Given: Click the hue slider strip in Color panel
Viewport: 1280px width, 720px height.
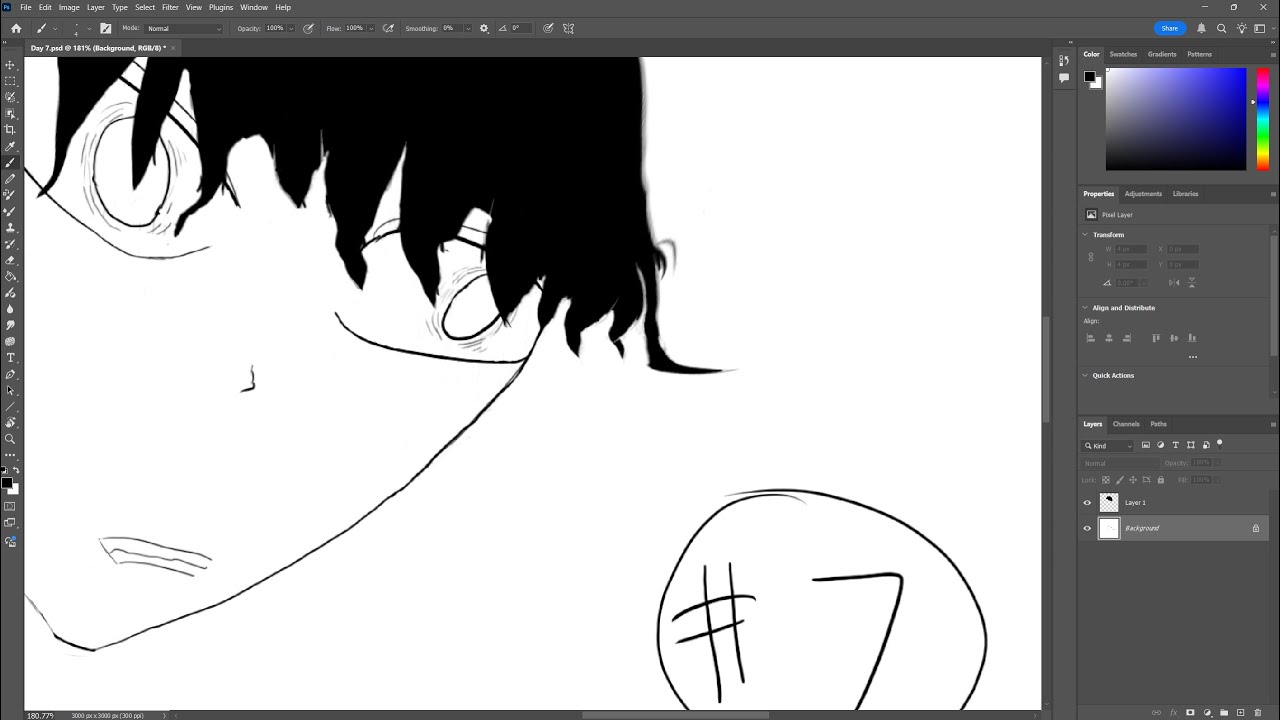Looking at the screenshot, I should click(1263, 119).
